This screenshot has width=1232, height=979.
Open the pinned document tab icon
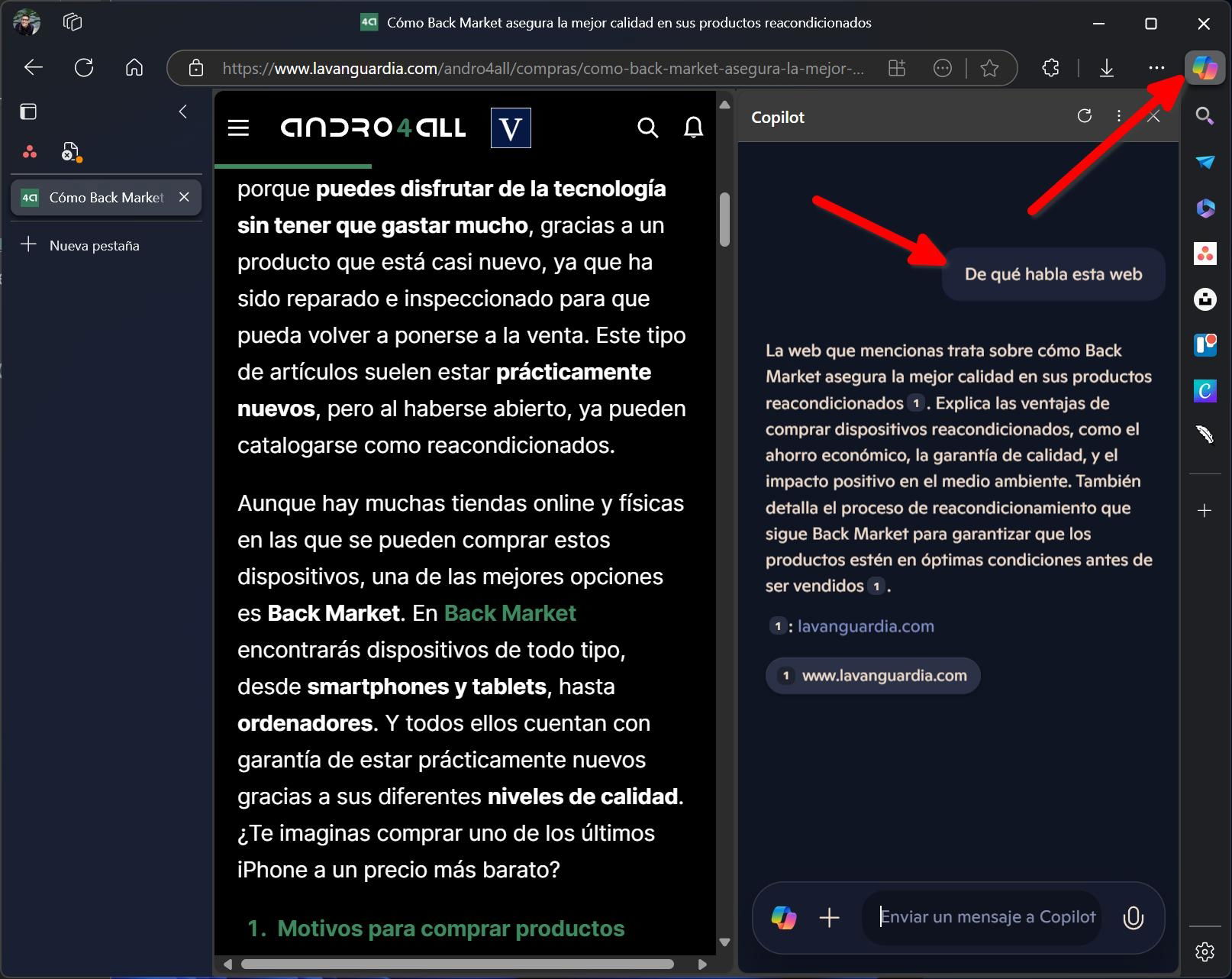pyautogui.click(x=71, y=152)
